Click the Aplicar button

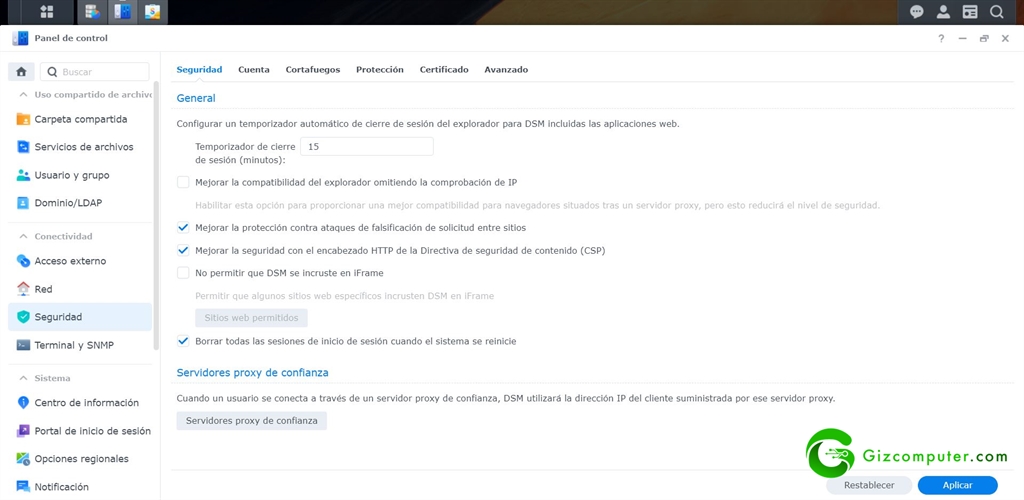(x=957, y=485)
